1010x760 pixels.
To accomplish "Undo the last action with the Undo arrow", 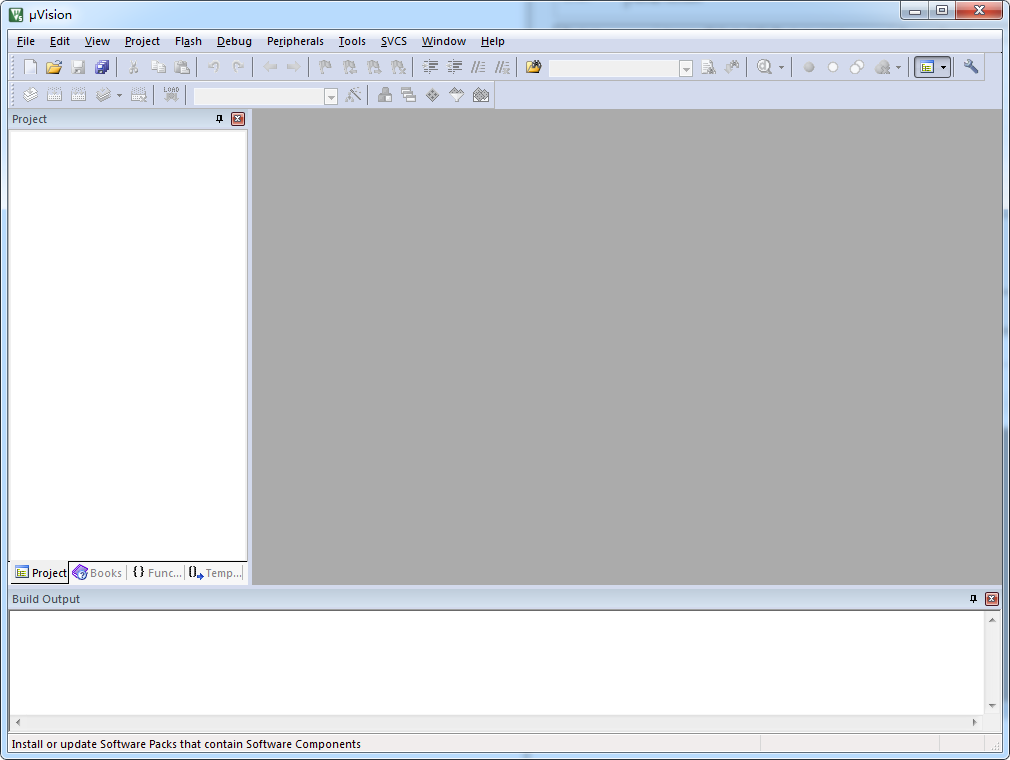I will click(213, 67).
